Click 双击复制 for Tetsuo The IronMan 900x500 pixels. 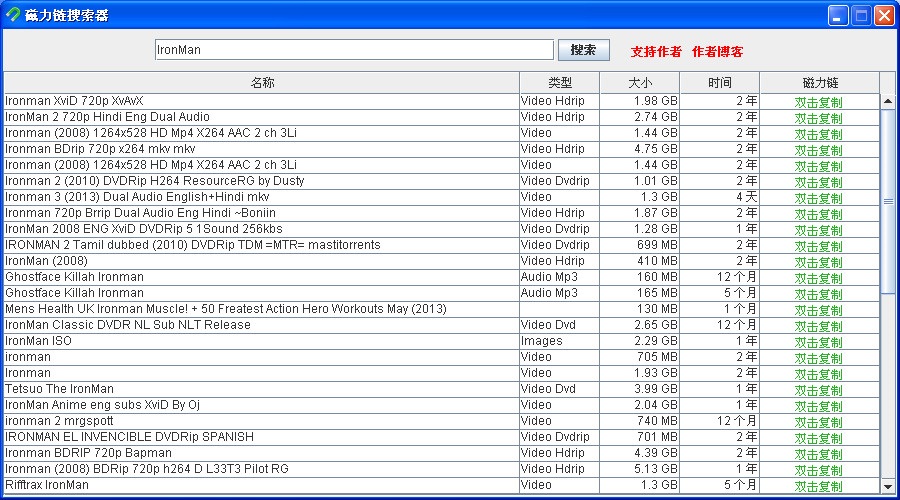818,389
